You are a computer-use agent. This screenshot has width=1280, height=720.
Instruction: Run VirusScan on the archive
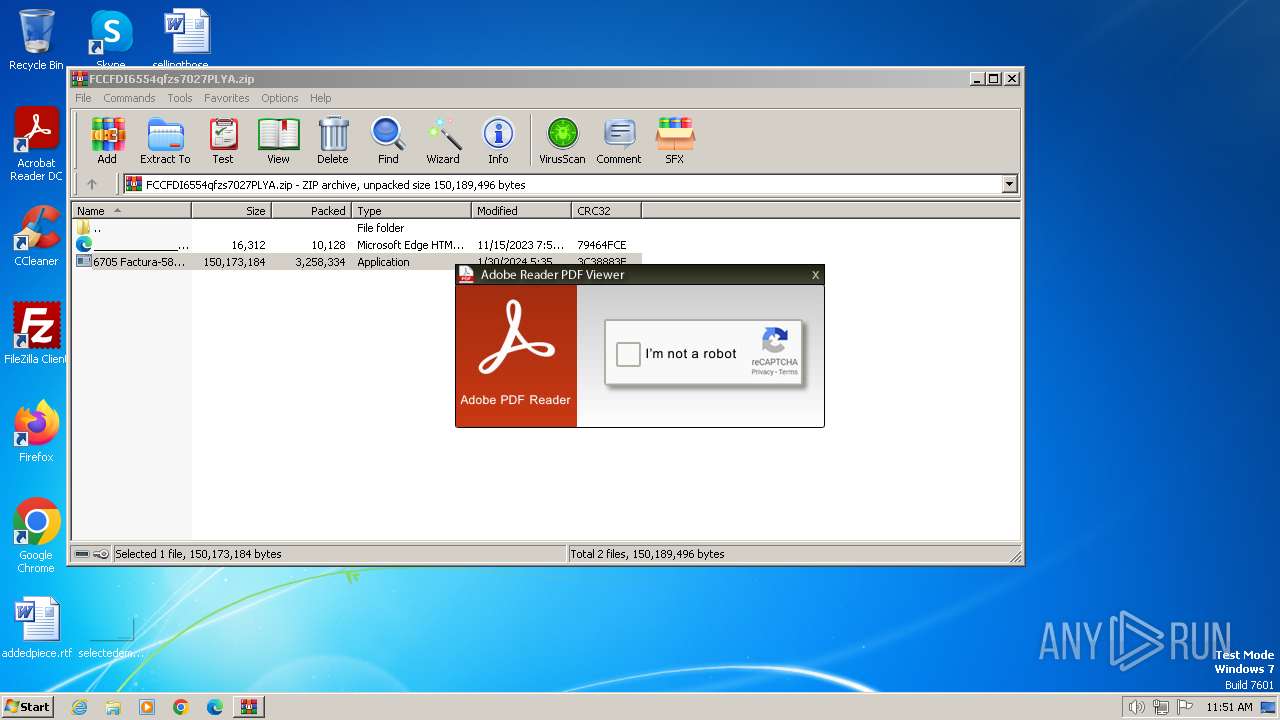tap(562, 140)
